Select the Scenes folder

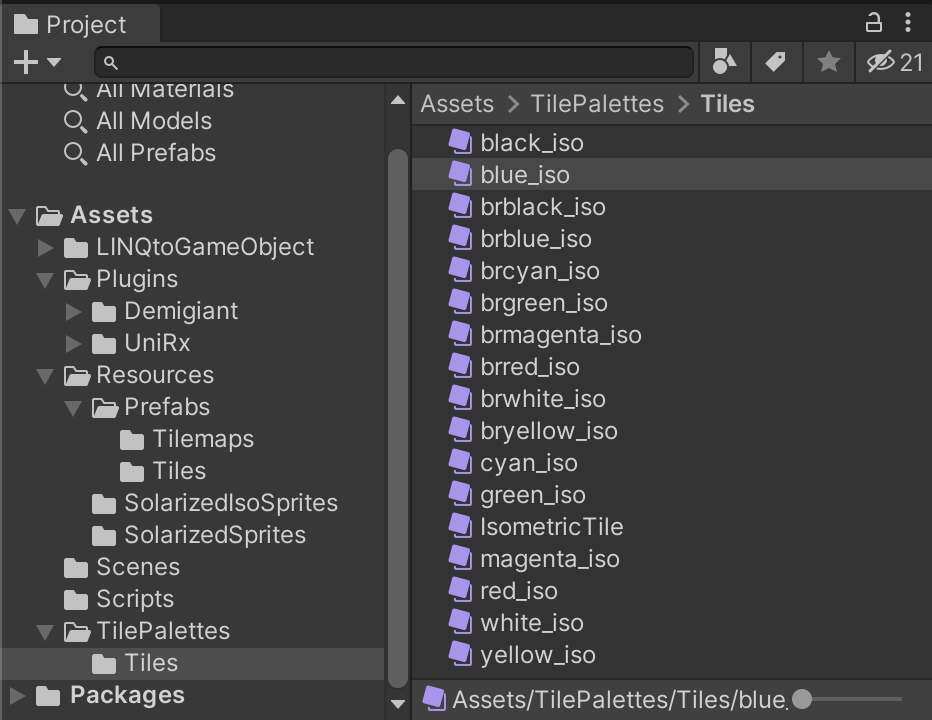pos(122,567)
